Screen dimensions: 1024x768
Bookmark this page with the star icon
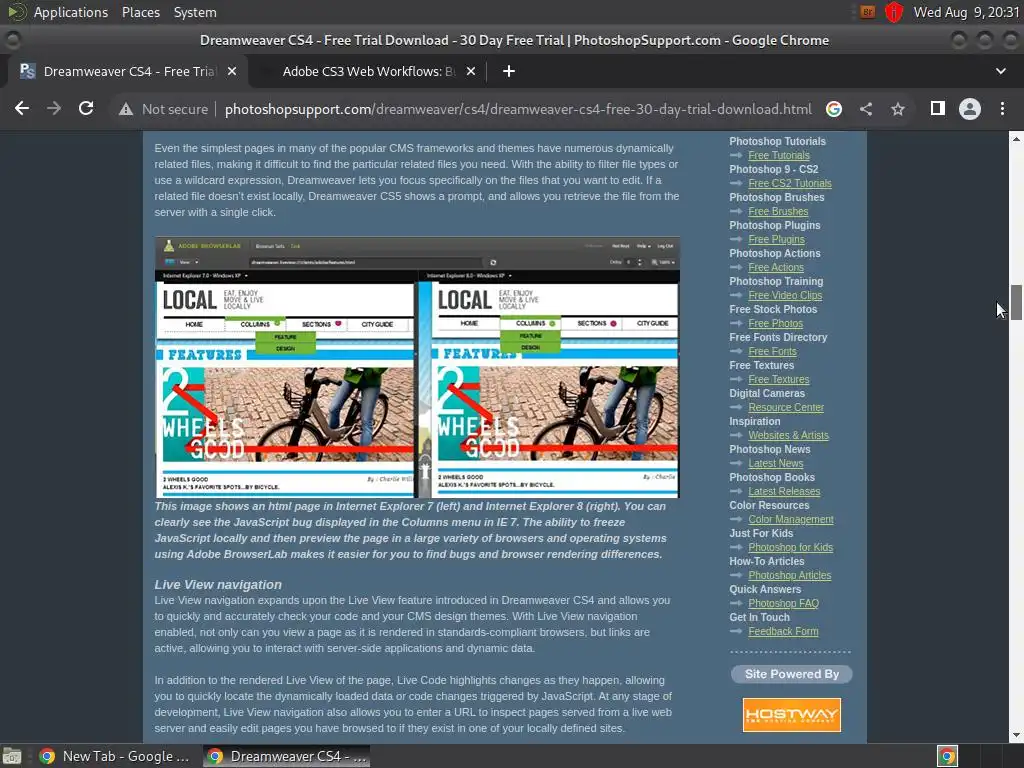click(x=898, y=109)
